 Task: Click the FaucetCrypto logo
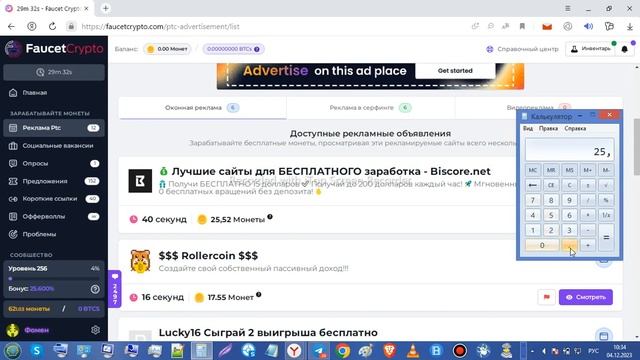pyautogui.click(x=54, y=49)
